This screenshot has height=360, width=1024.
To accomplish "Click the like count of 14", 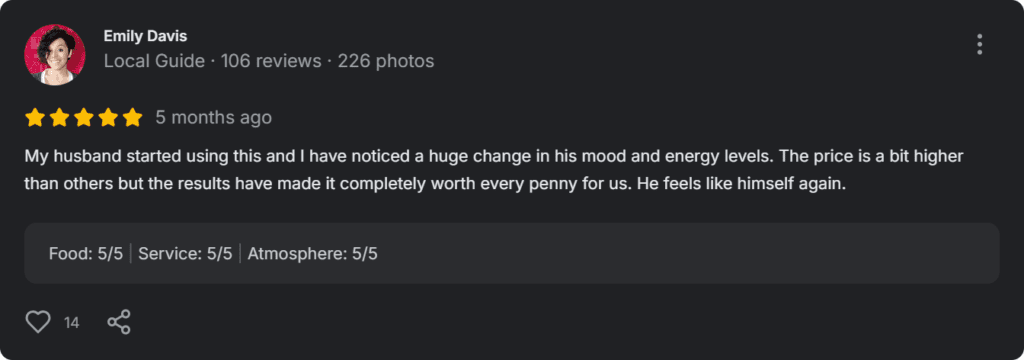I will pyautogui.click(x=72, y=323).
